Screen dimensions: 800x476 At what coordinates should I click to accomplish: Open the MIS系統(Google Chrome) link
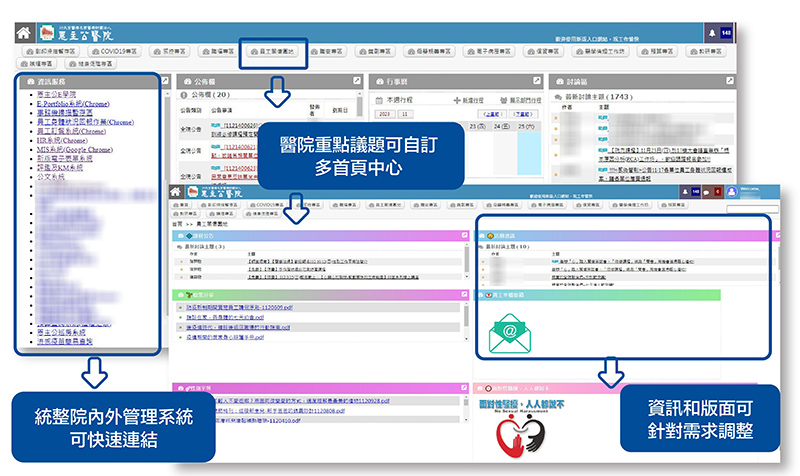pos(74,149)
